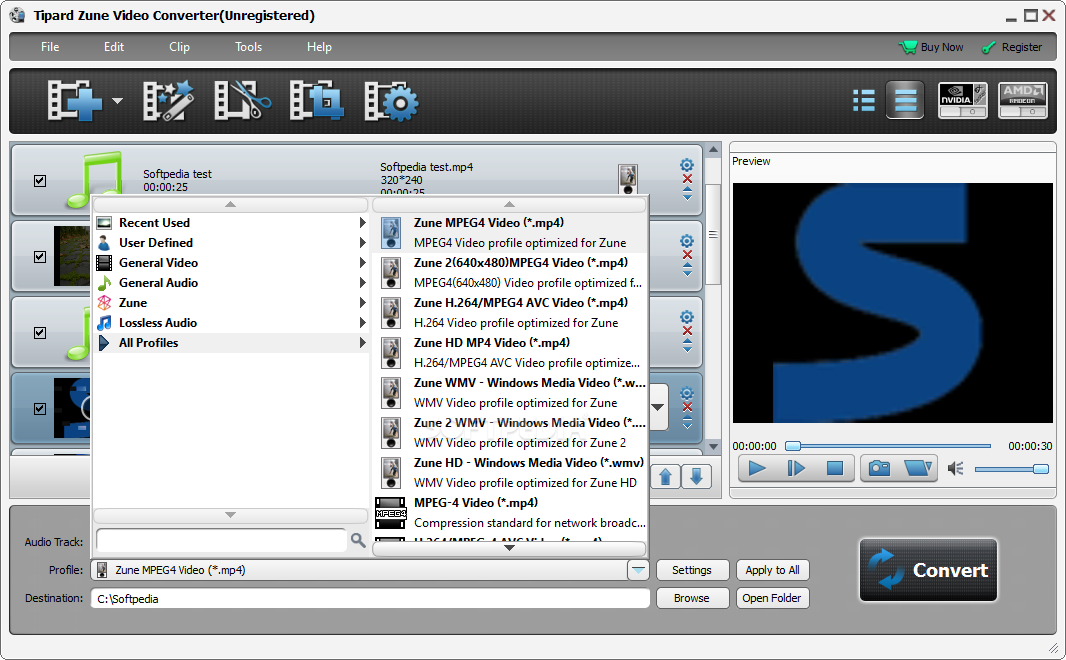Image resolution: width=1066 pixels, height=660 pixels.
Task: Uncheck the third file's checkbox
Action: point(40,333)
